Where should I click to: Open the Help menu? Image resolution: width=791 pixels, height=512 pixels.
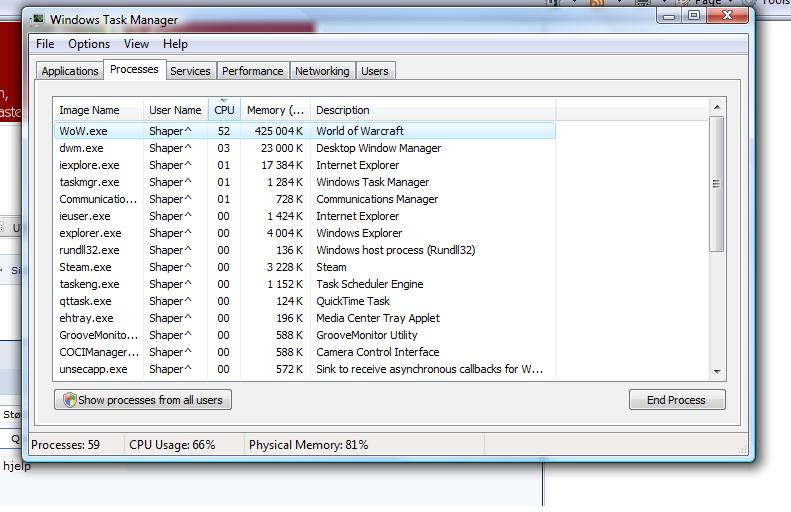coord(175,44)
